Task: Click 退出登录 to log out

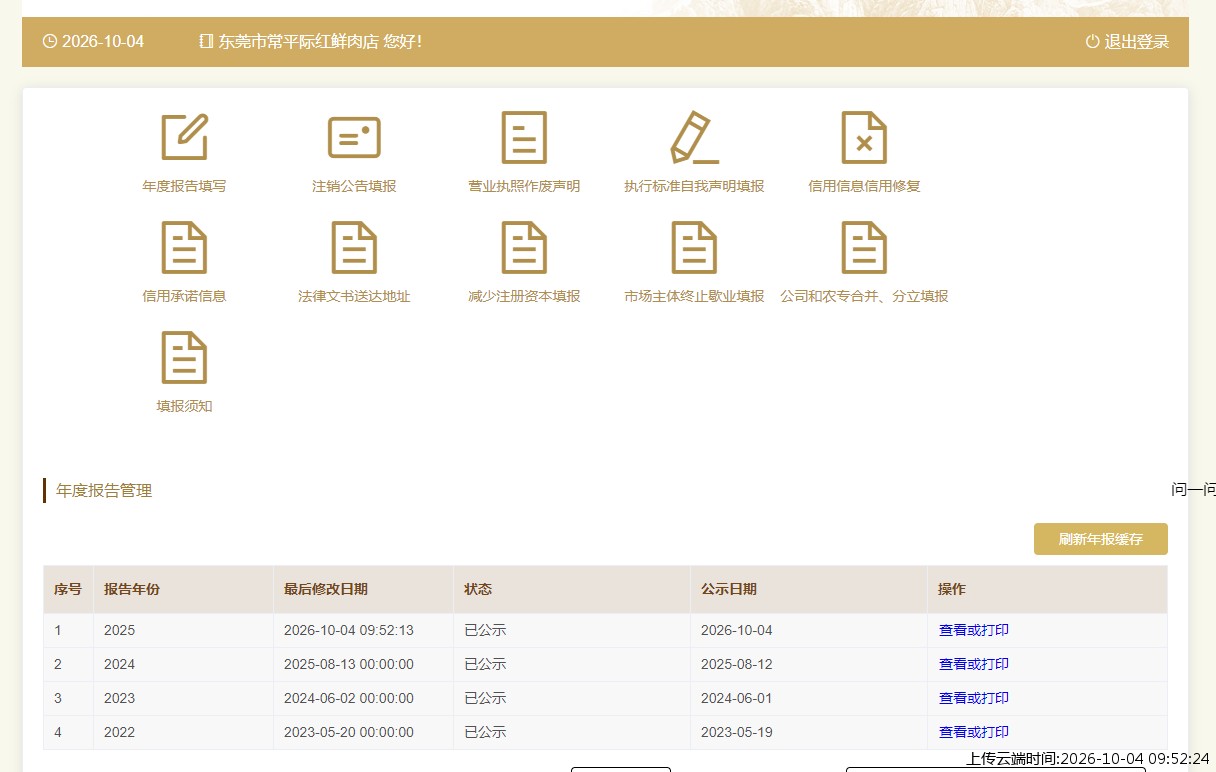Action: [x=1127, y=42]
